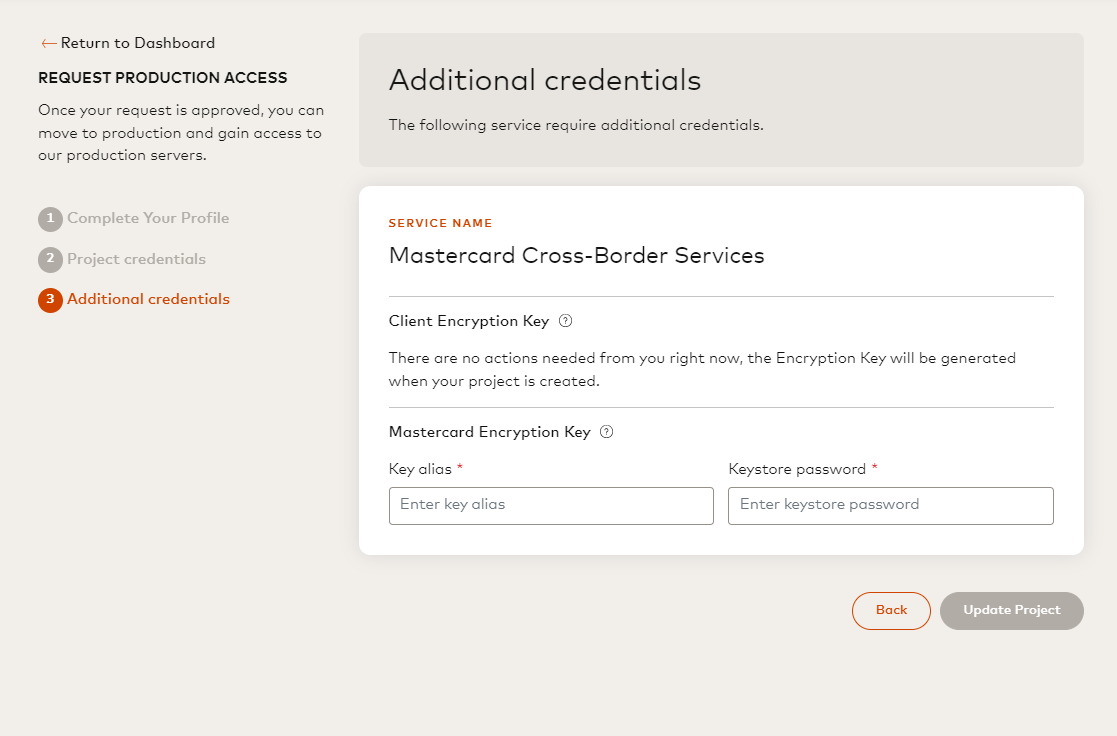Screen dimensions: 1117x736
Task: Select the Complete Your Profile step
Action: click(x=147, y=218)
